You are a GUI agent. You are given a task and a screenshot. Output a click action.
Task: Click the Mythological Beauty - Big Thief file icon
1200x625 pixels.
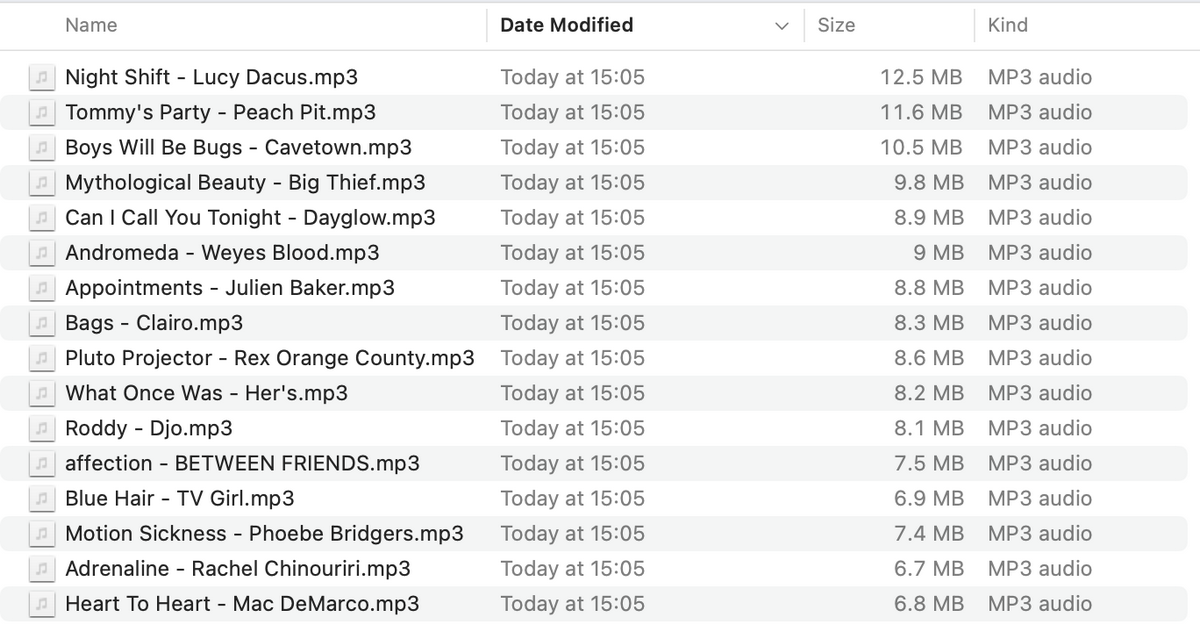[42, 182]
